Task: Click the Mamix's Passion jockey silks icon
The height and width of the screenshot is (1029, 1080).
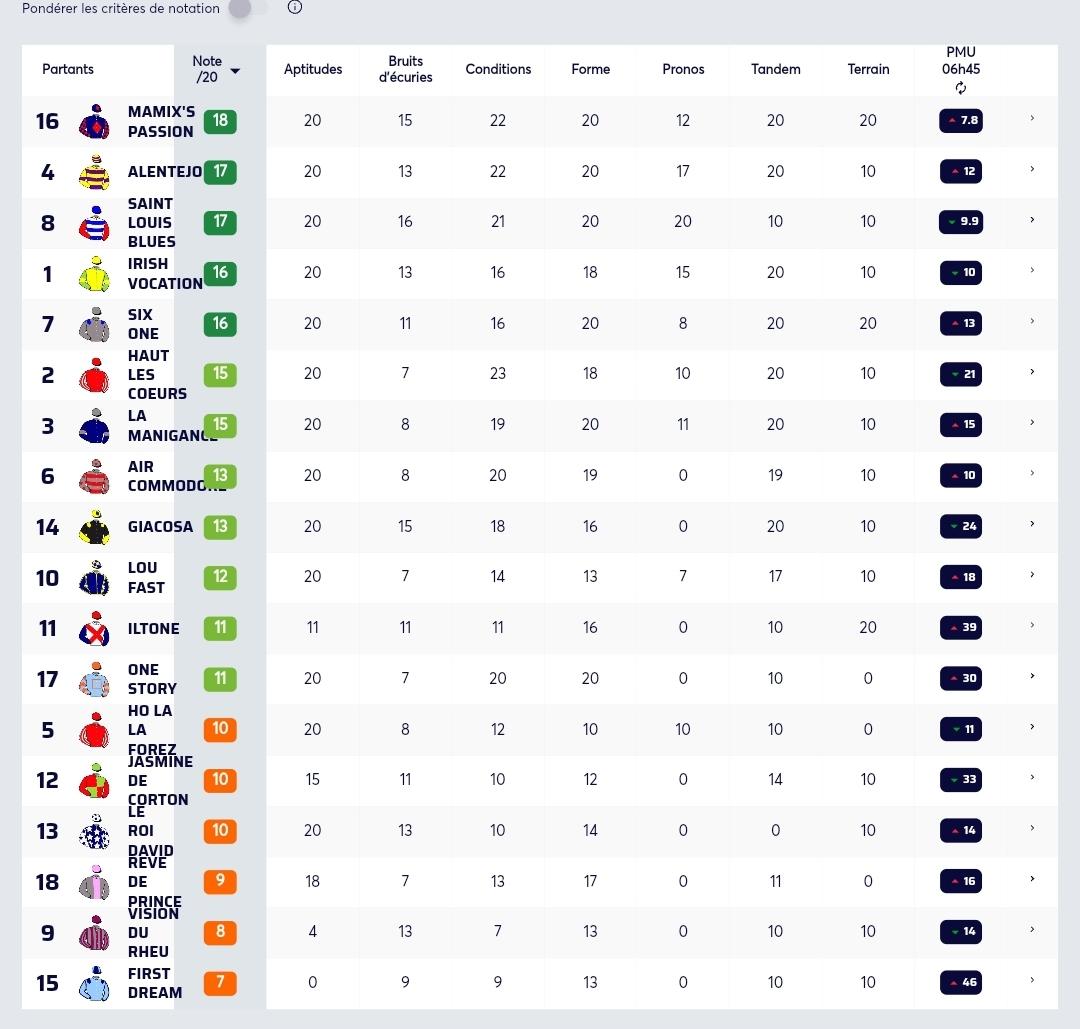Action: (x=94, y=121)
